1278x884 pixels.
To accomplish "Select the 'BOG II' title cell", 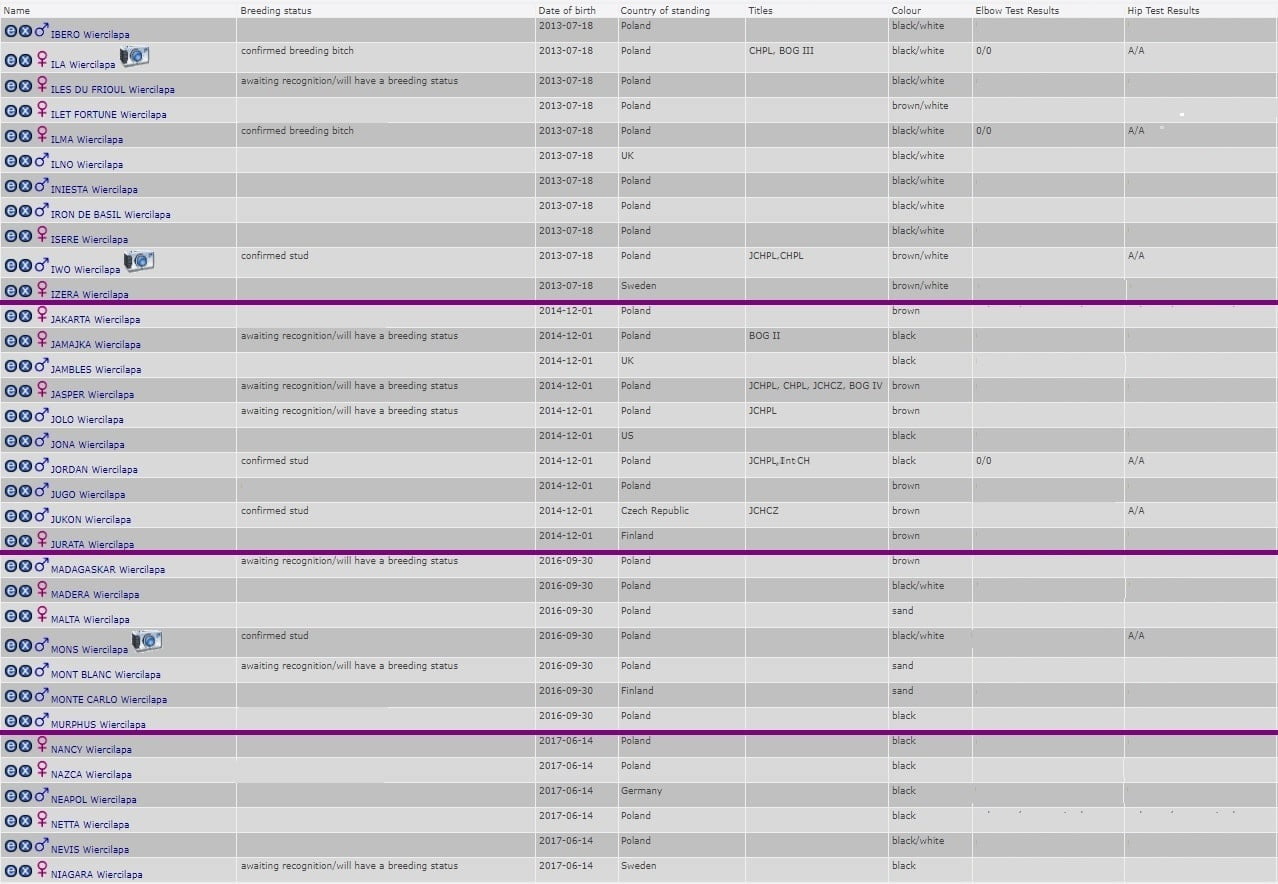I will (x=764, y=336).
